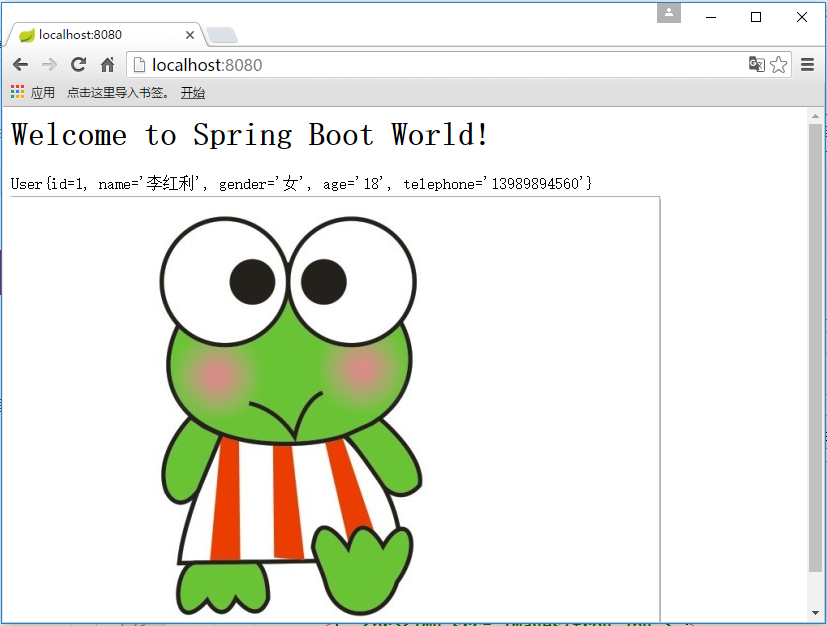
Task: Maximize the browser window
Action: [x=756, y=17]
